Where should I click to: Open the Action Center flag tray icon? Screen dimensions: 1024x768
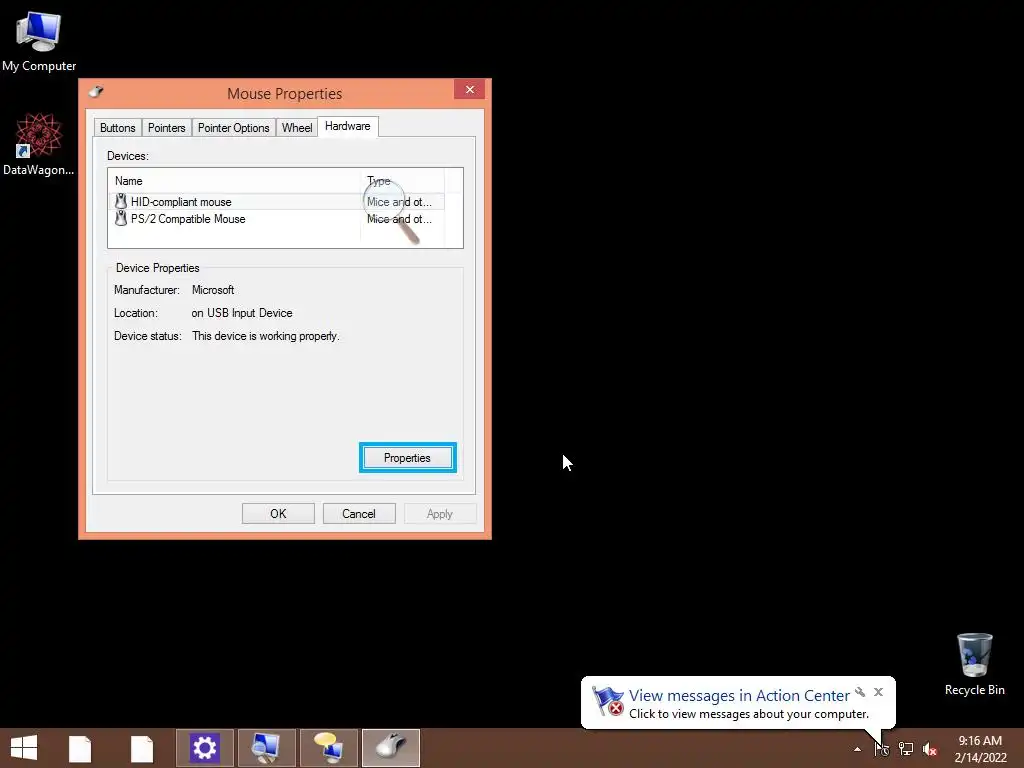882,748
